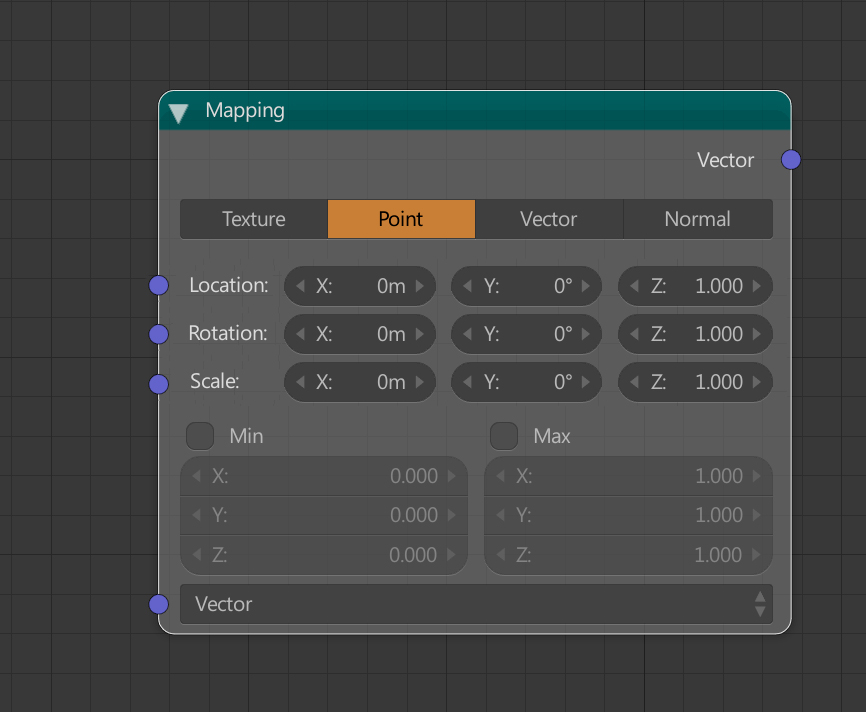
Task: Decrease Max Z with left arrow
Action: (500, 555)
